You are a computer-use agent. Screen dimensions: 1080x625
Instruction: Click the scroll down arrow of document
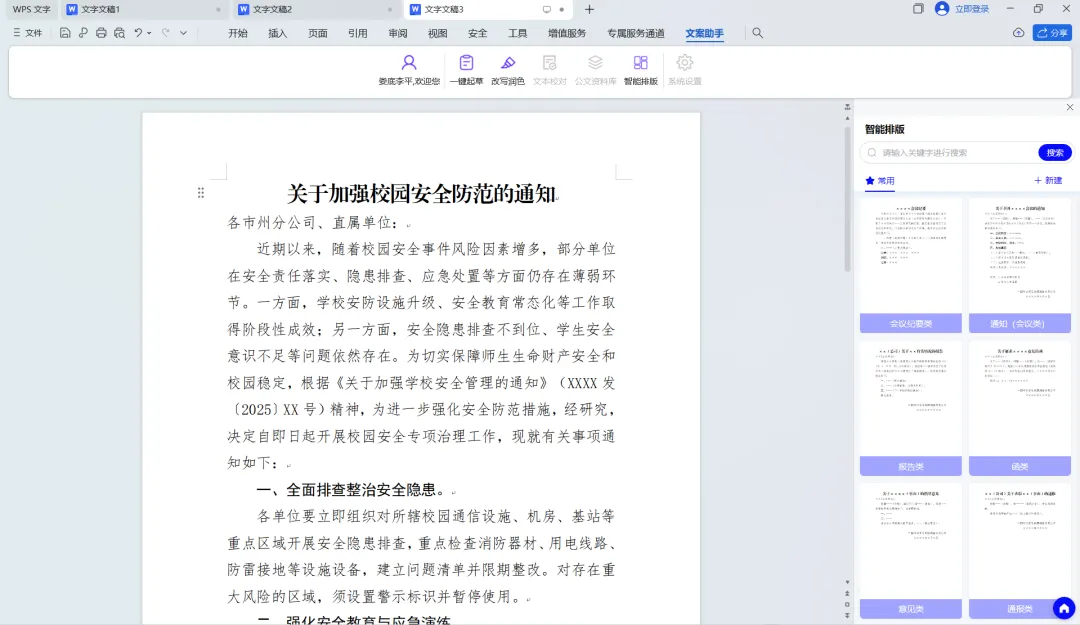847,582
